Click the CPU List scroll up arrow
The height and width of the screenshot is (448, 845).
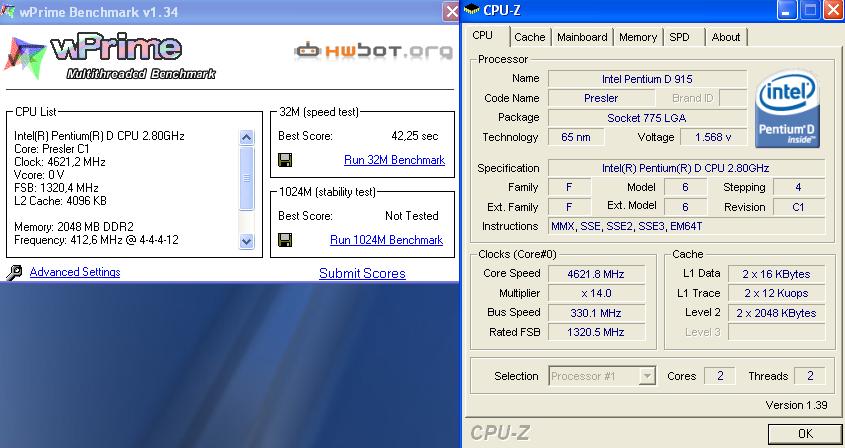246,137
